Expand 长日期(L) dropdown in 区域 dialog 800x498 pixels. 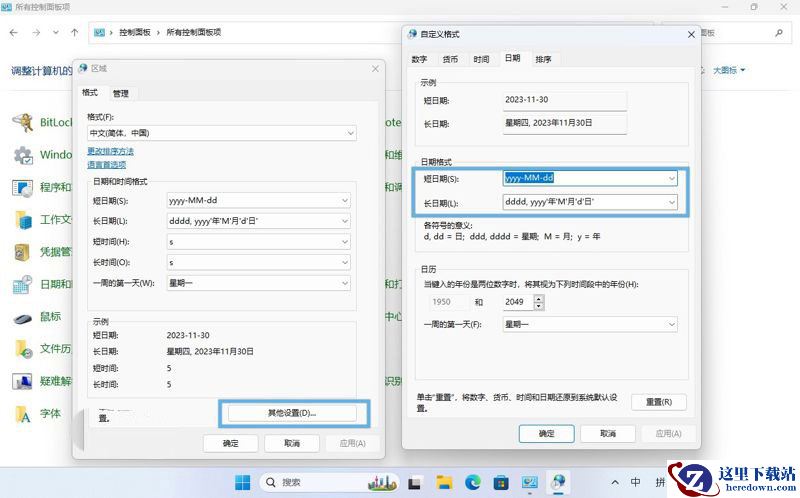tap(345, 221)
